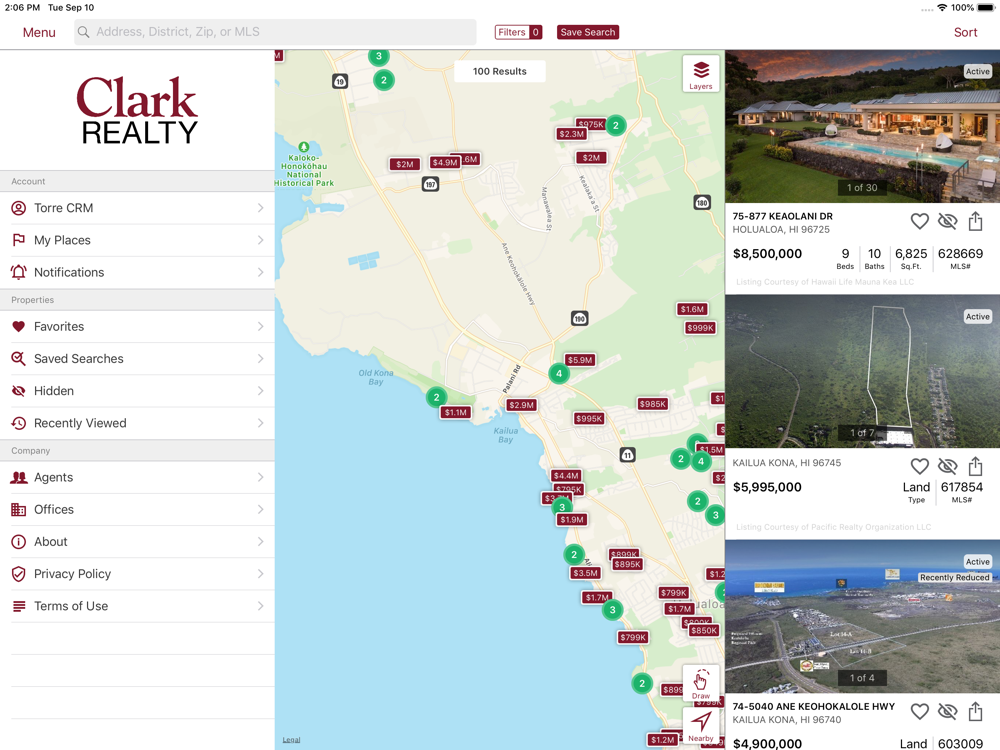
Task: Expand the Terms of Use row chevron
Action: click(260, 606)
